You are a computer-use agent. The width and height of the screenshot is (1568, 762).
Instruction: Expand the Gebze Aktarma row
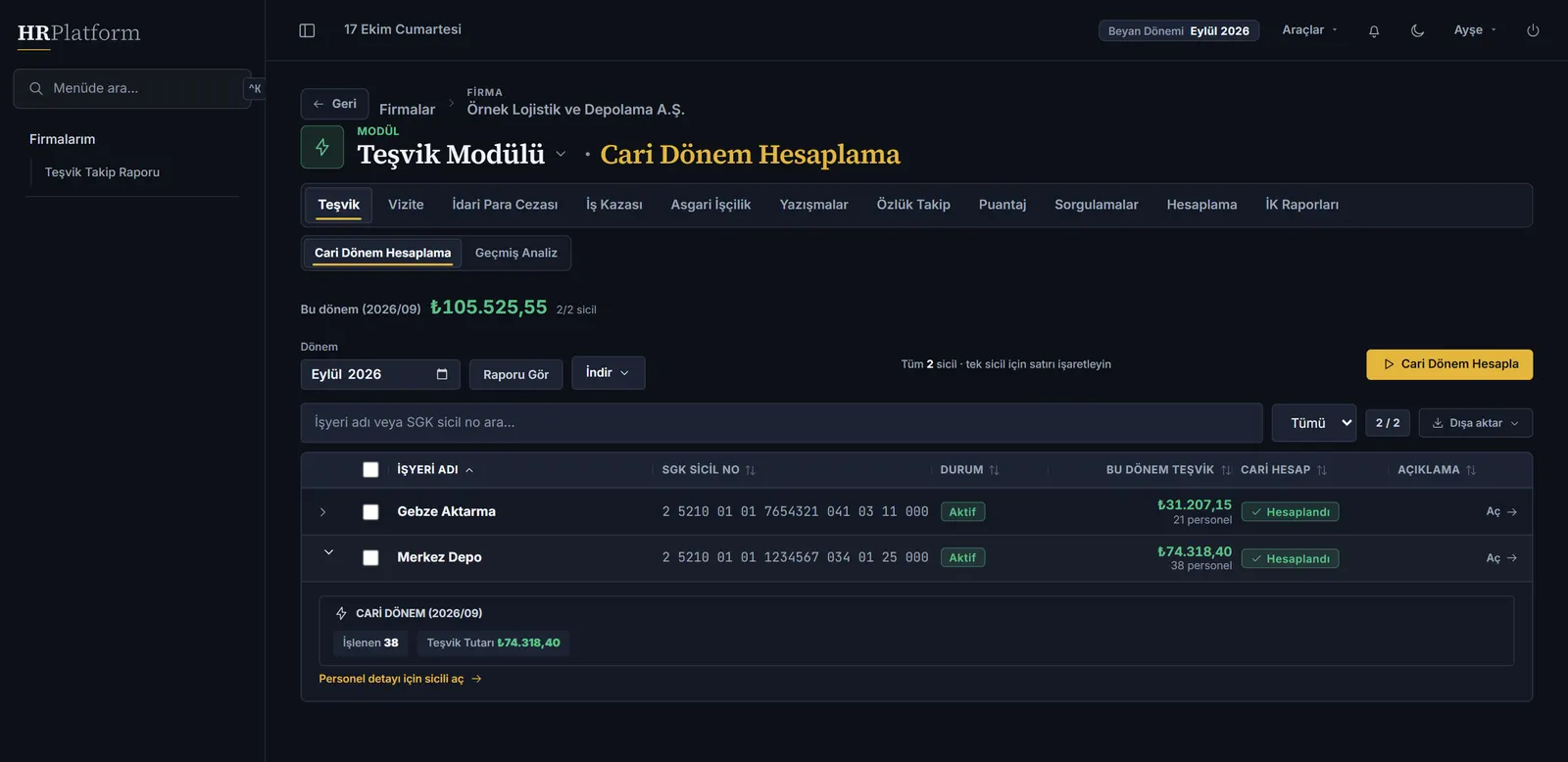tap(323, 512)
